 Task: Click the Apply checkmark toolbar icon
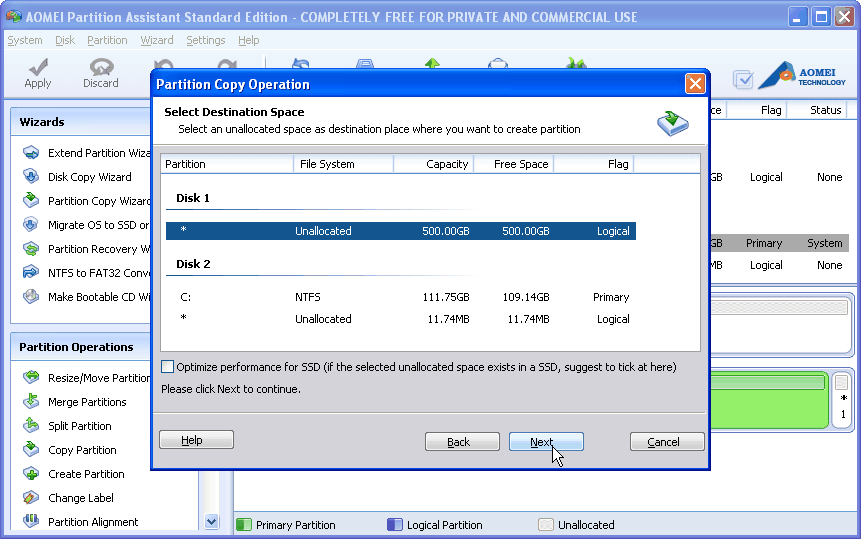click(38, 67)
